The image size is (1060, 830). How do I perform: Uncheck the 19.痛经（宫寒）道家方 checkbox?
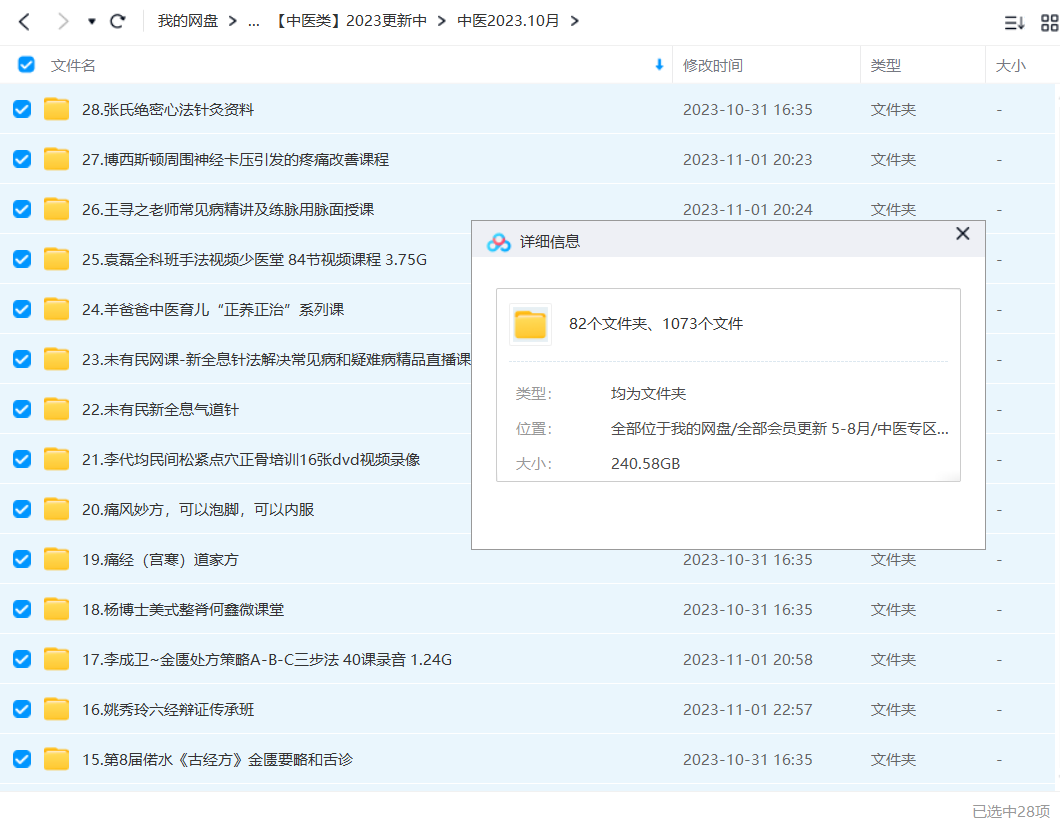(22, 559)
